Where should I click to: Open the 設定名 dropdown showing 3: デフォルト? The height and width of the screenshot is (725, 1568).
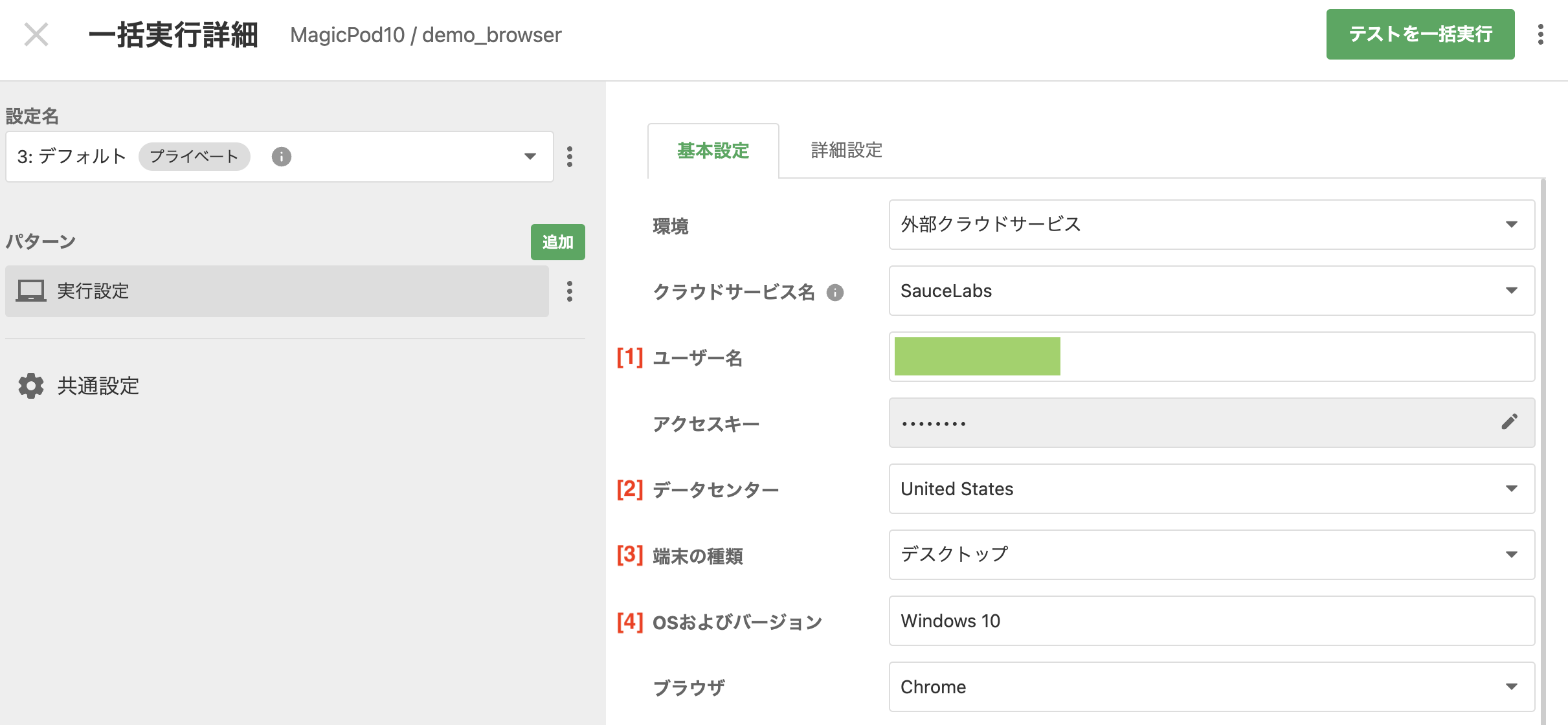pyautogui.click(x=279, y=157)
